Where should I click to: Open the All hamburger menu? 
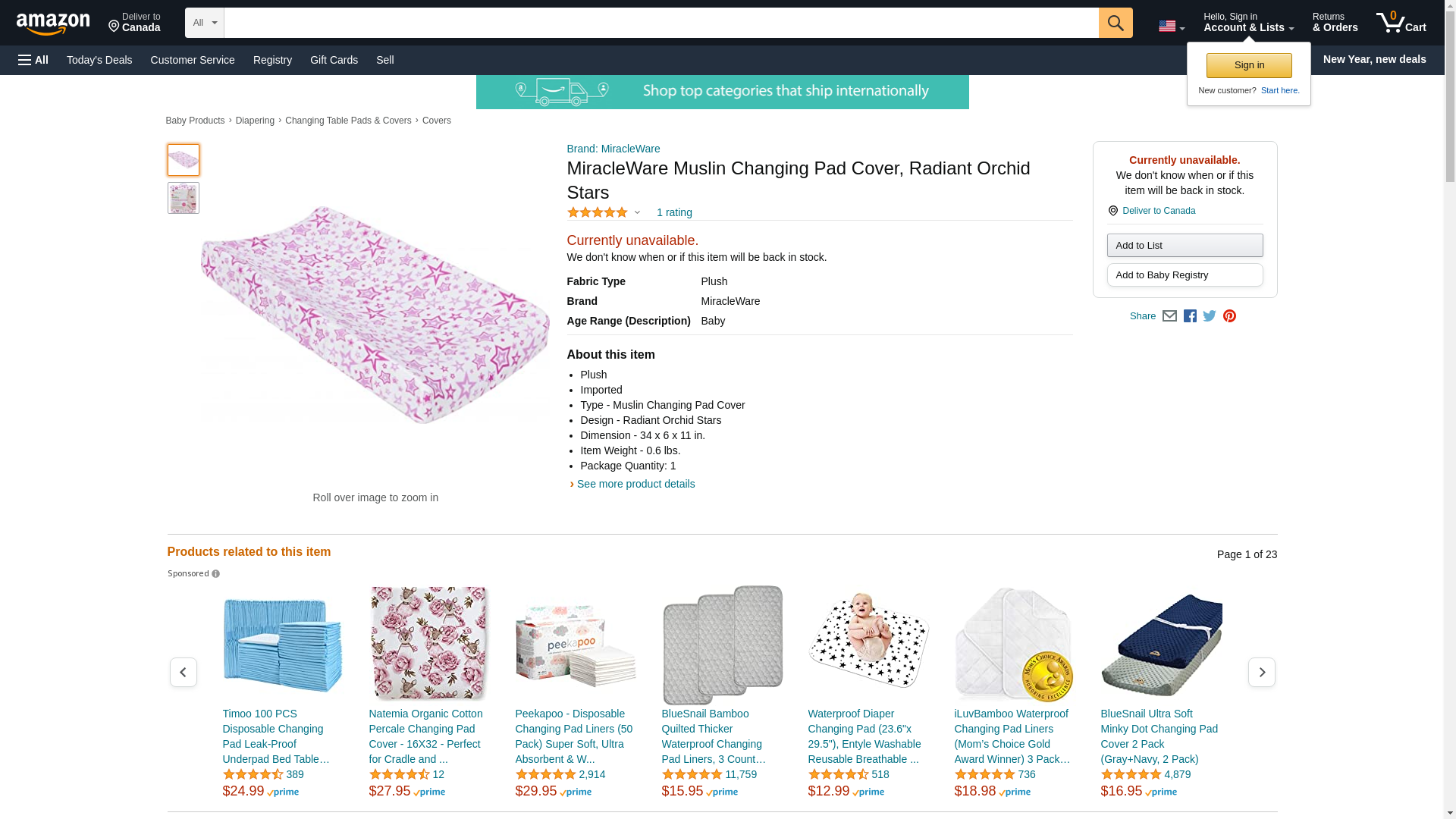[x=33, y=60]
